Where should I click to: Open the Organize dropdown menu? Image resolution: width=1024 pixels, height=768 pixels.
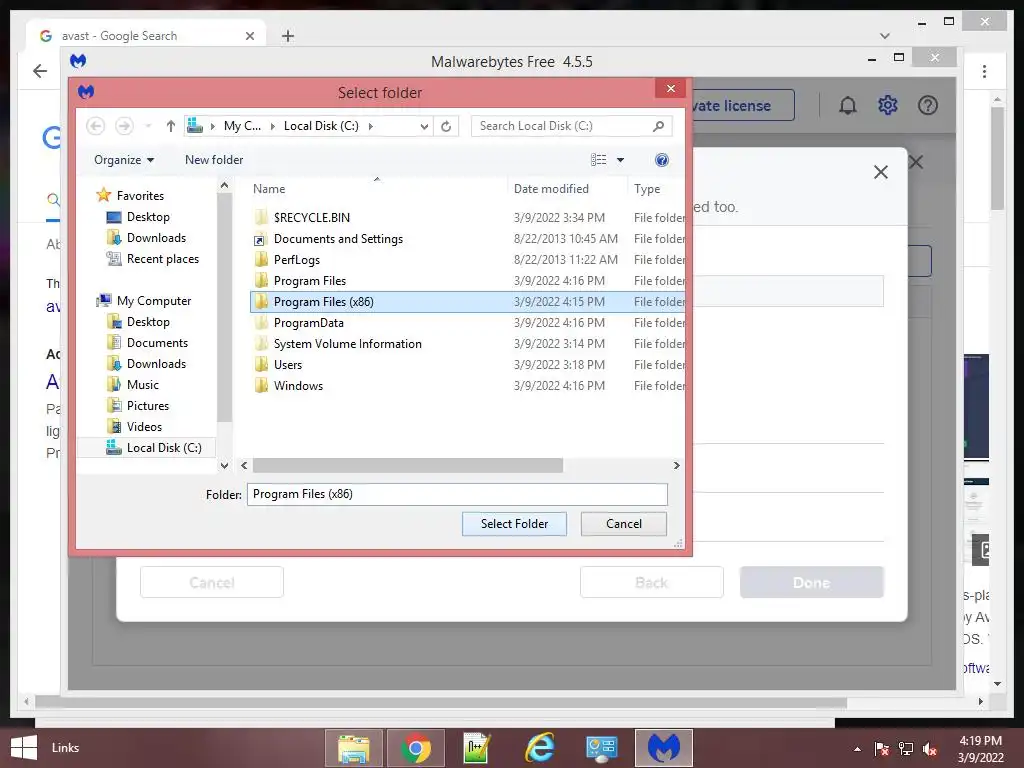(123, 160)
